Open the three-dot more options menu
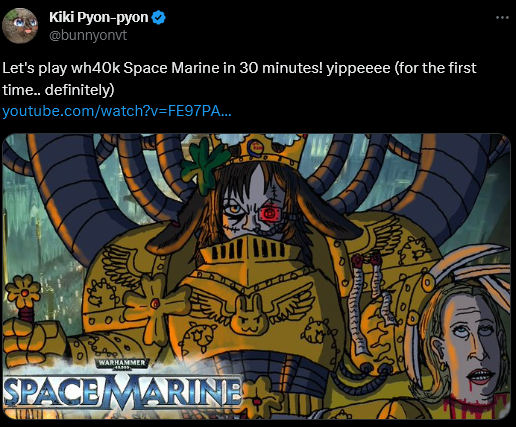This screenshot has width=516, height=427. click(x=502, y=17)
